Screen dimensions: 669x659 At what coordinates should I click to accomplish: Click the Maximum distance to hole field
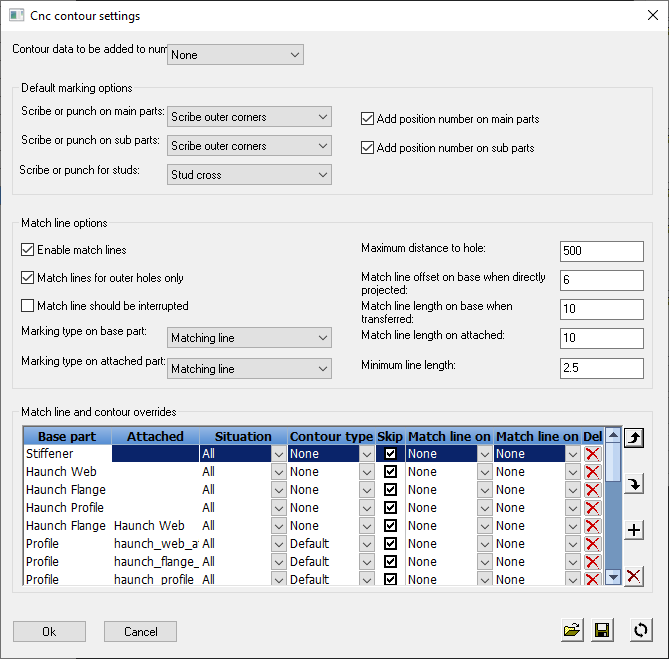[x=601, y=250]
